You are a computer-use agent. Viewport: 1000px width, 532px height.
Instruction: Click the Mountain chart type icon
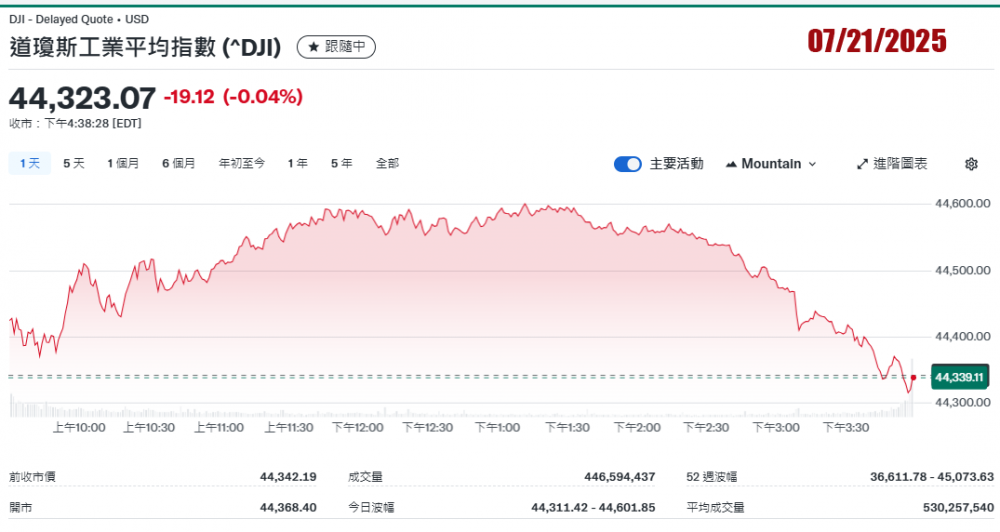click(x=731, y=164)
